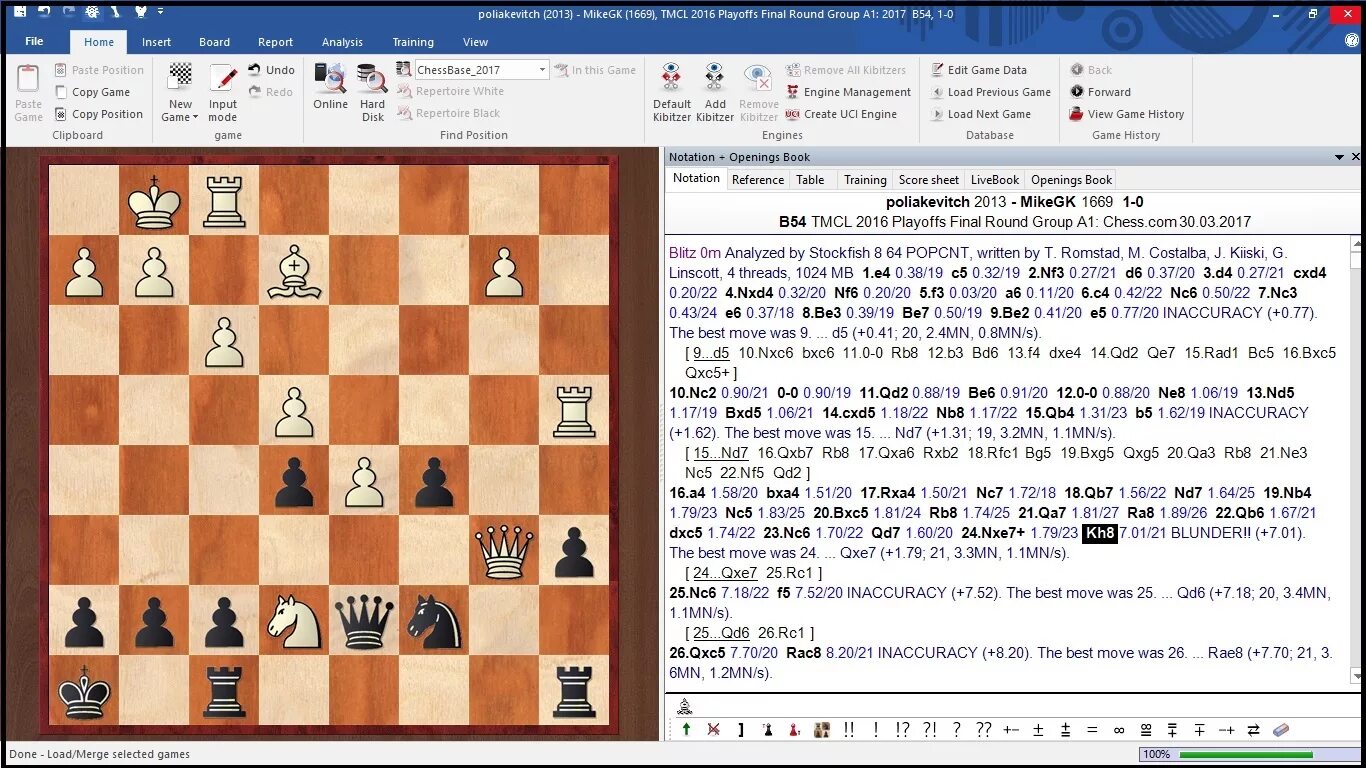This screenshot has height=768, width=1366.
Task: Click Forward in Game History
Action: pos(1100,92)
